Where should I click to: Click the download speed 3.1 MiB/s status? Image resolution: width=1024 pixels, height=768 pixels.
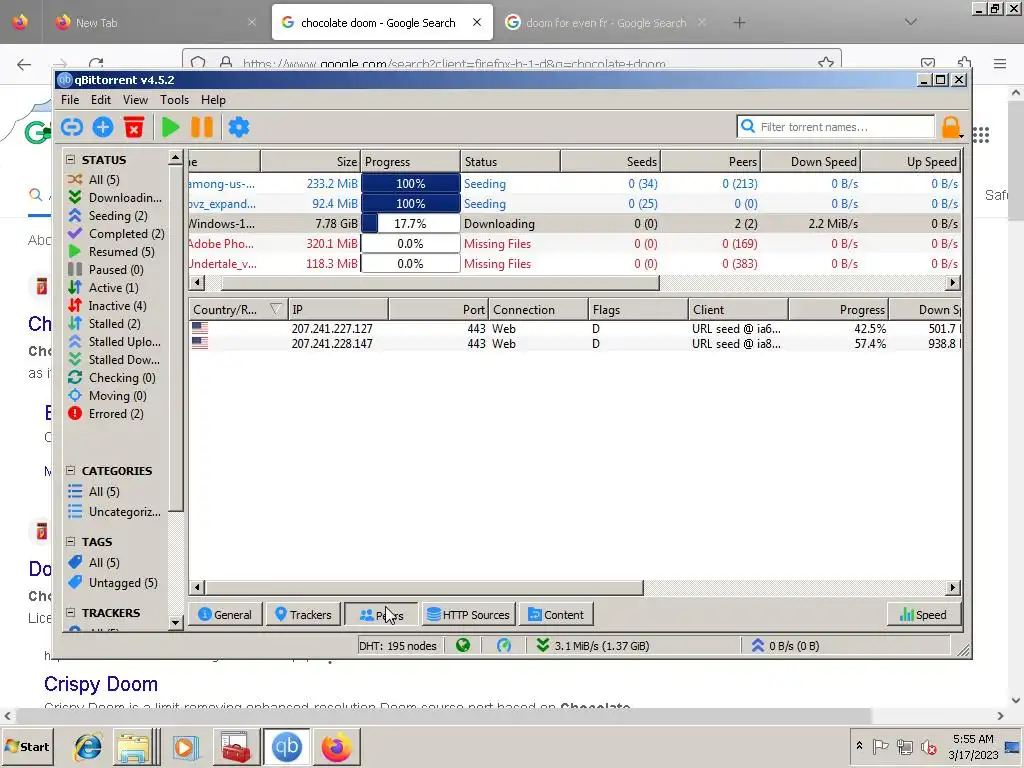click(x=593, y=645)
